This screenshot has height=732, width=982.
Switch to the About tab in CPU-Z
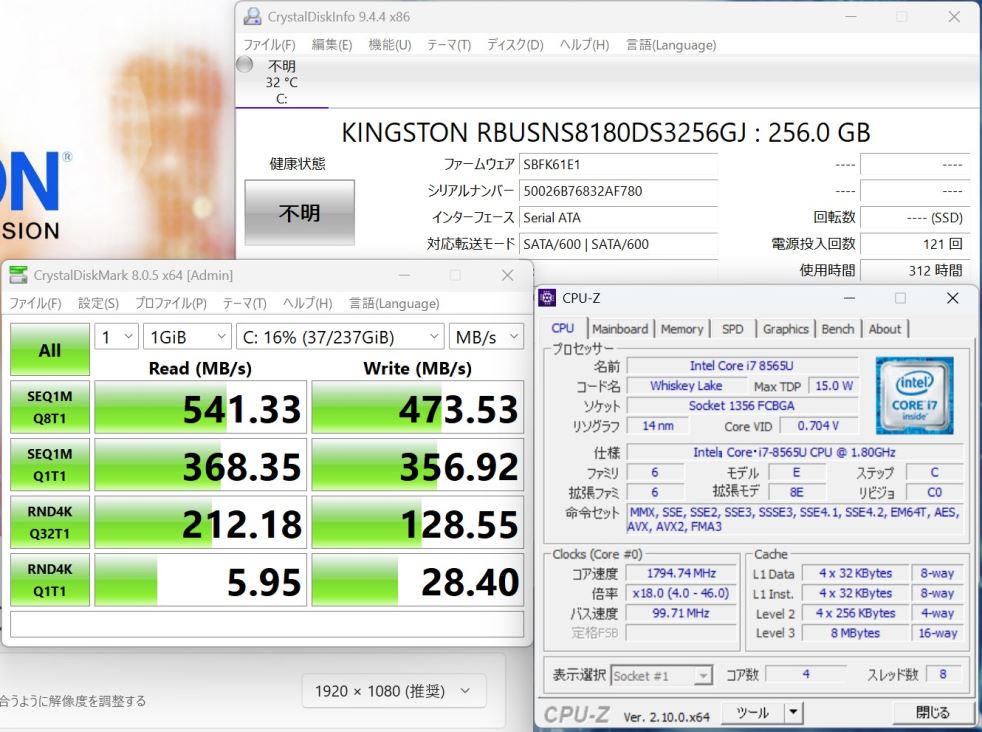point(884,329)
